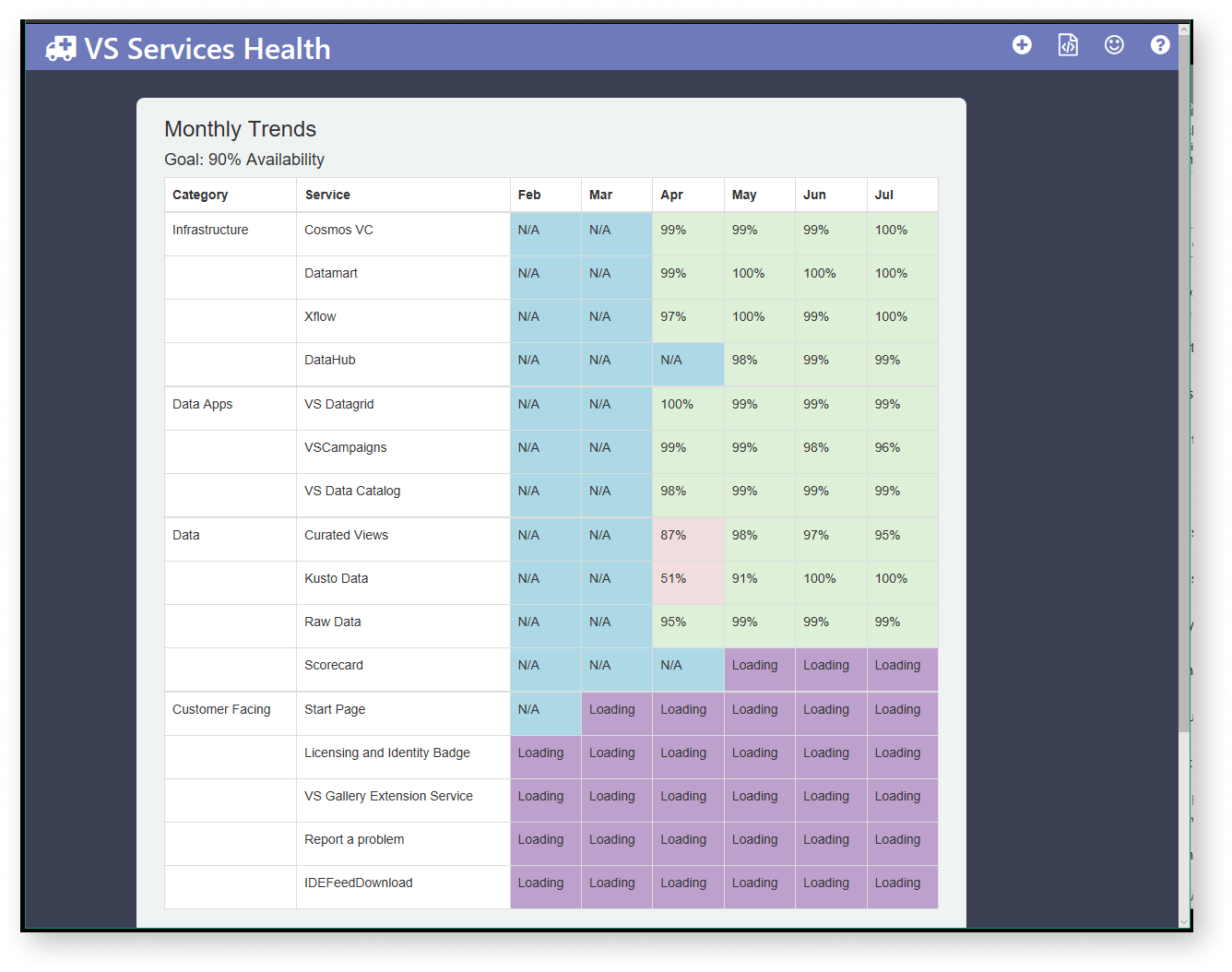Open the code file icon in header
1232x972 pixels.
click(1068, 45)
